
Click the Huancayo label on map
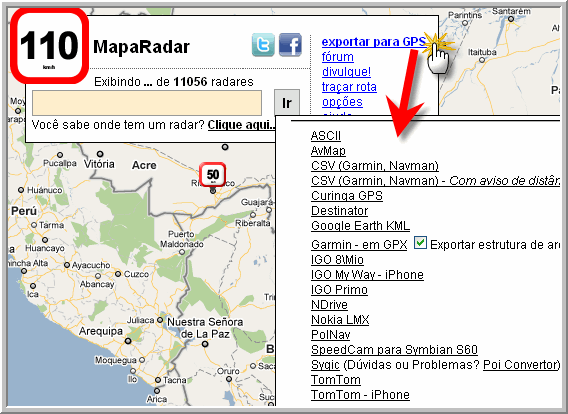pyautogui.click(x=45, y=248)
